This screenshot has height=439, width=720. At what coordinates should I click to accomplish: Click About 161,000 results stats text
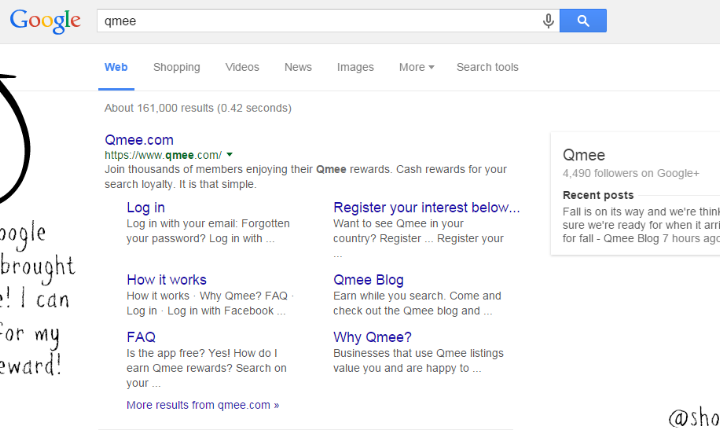click(x=198, y=108)
